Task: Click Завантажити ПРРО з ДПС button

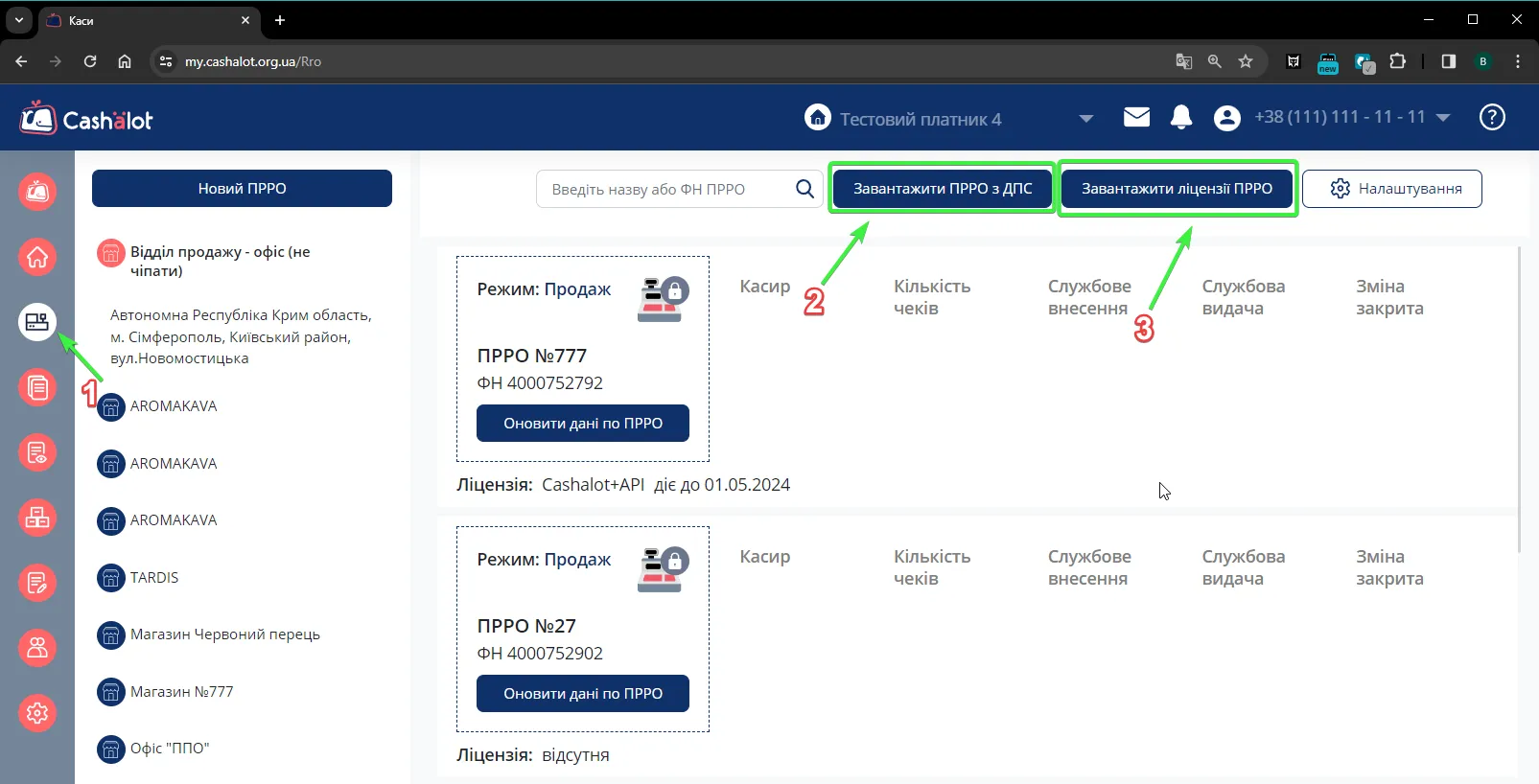Action: click(943, 188)
